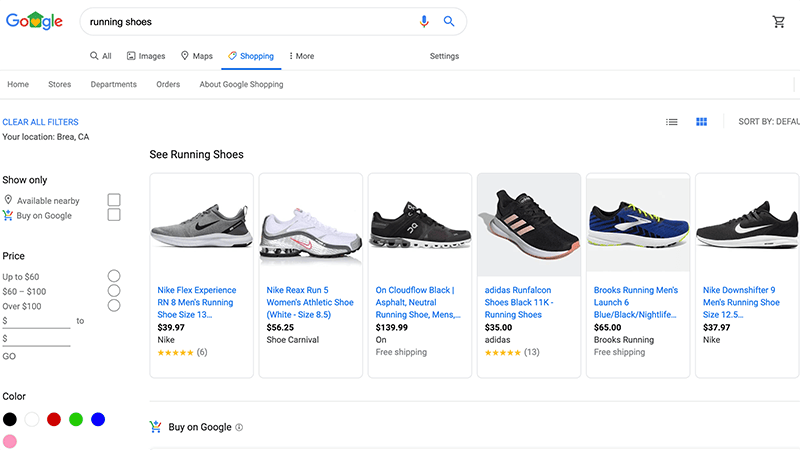Open the Images search tab
The height and width of the screenshot is (450, 800).
(x=145, y=56)
